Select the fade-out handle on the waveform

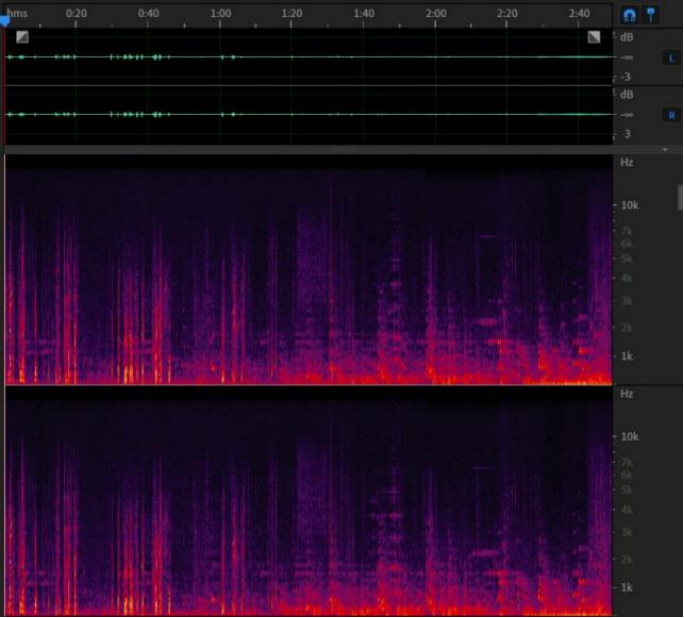click(594, 37)
